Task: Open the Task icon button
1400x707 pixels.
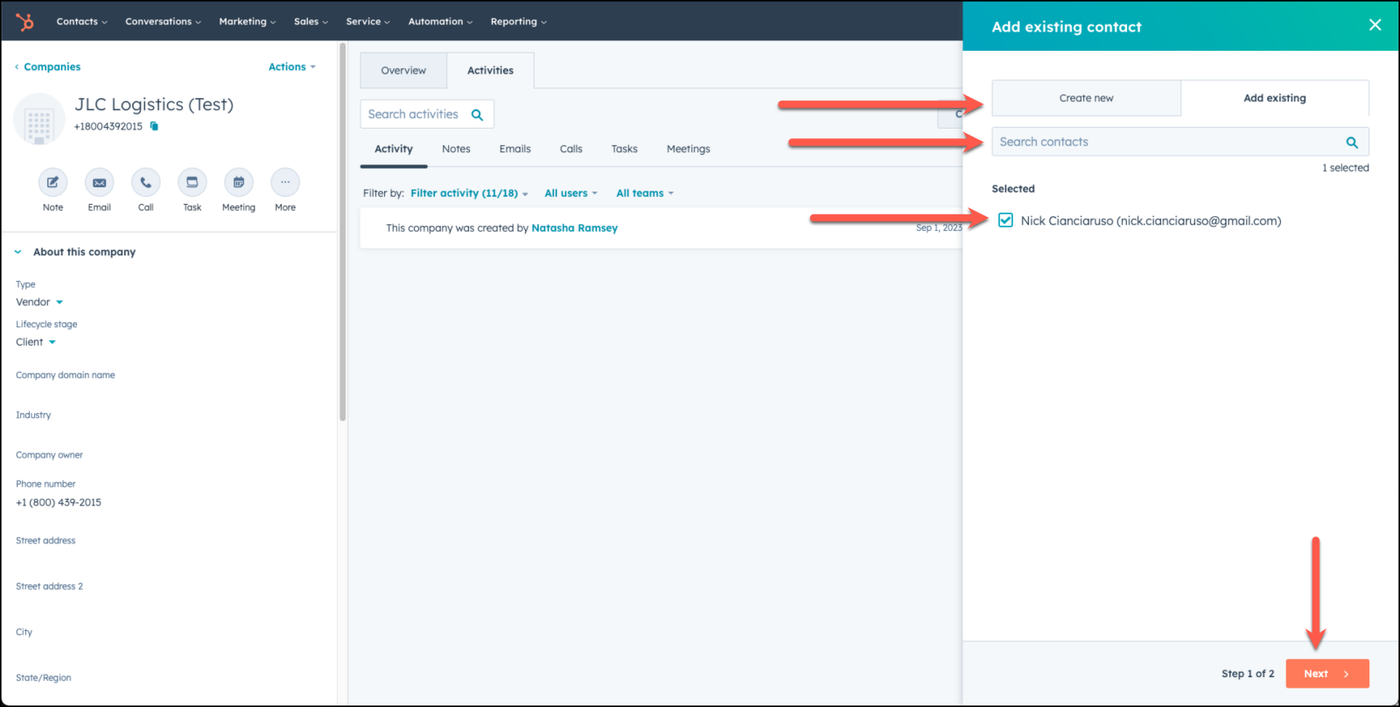Action: (192, 182)
